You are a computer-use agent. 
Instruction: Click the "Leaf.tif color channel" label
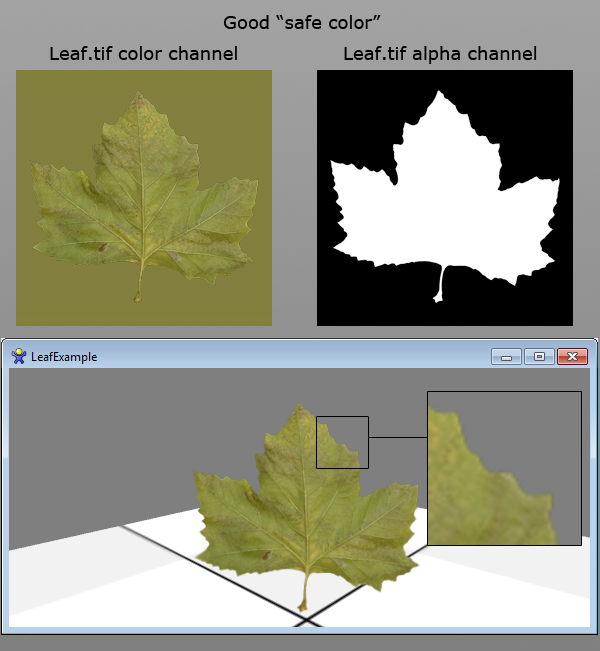[143, 54]
